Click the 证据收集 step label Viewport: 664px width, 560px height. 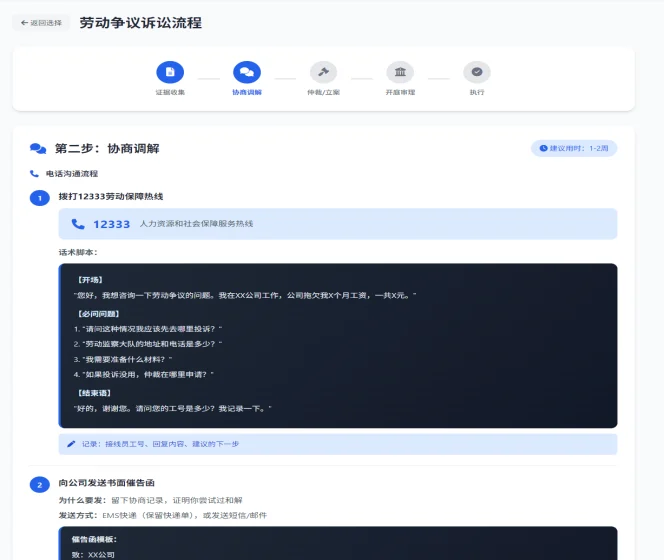coord(170,92)
